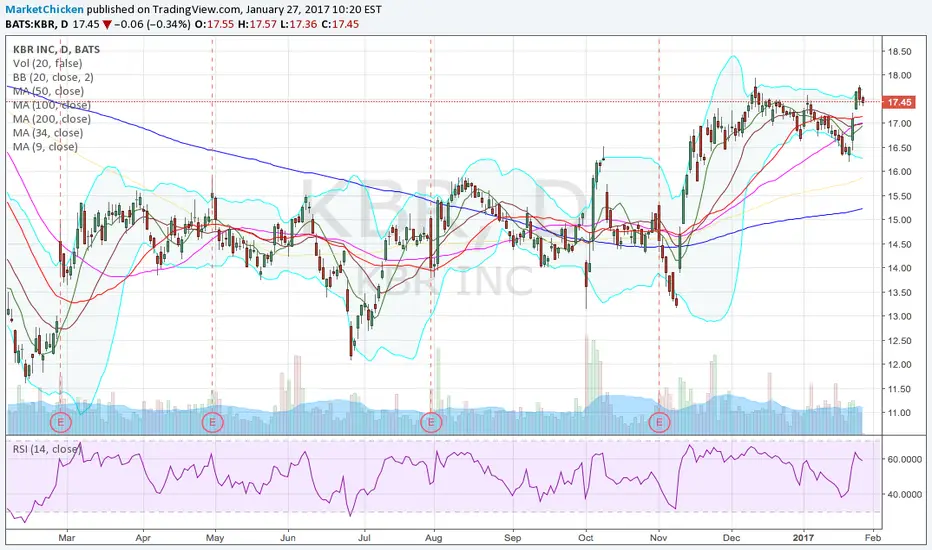
Task: Select the MA (200, close) indicator label
Action: 52,119
